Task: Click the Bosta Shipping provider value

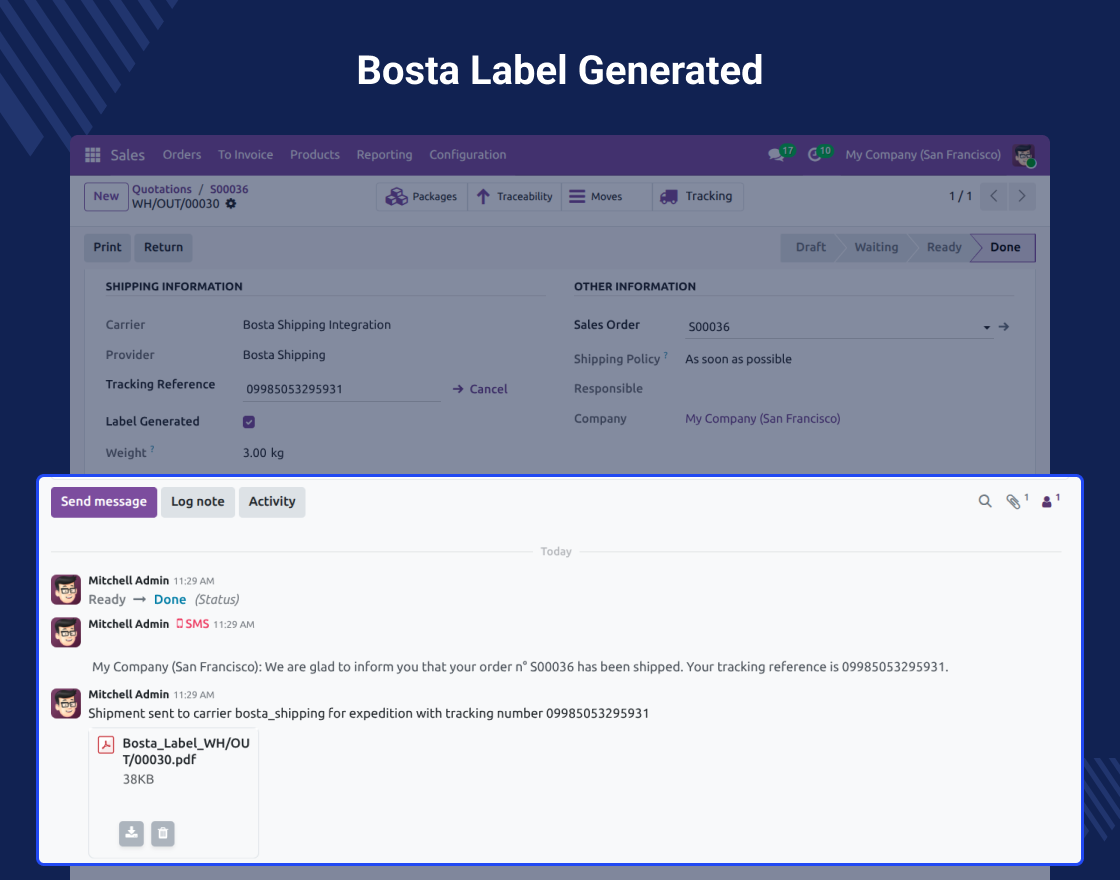Action: click(x=284, y=355)
